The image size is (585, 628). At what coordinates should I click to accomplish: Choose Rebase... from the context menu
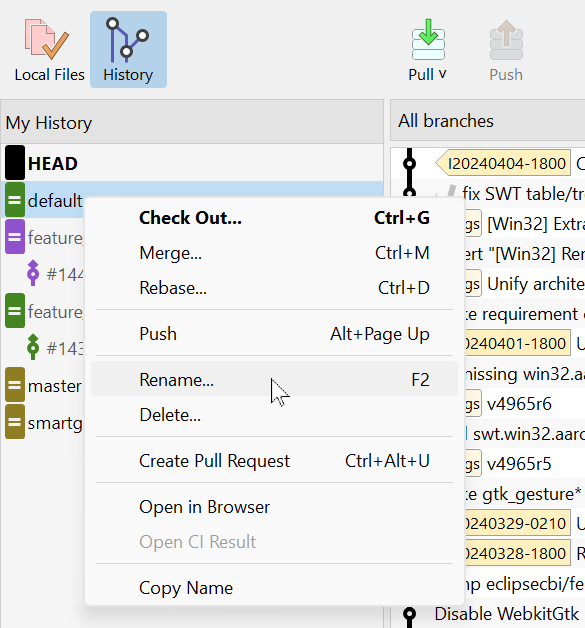pyautogui.click(x=274, y=288)
